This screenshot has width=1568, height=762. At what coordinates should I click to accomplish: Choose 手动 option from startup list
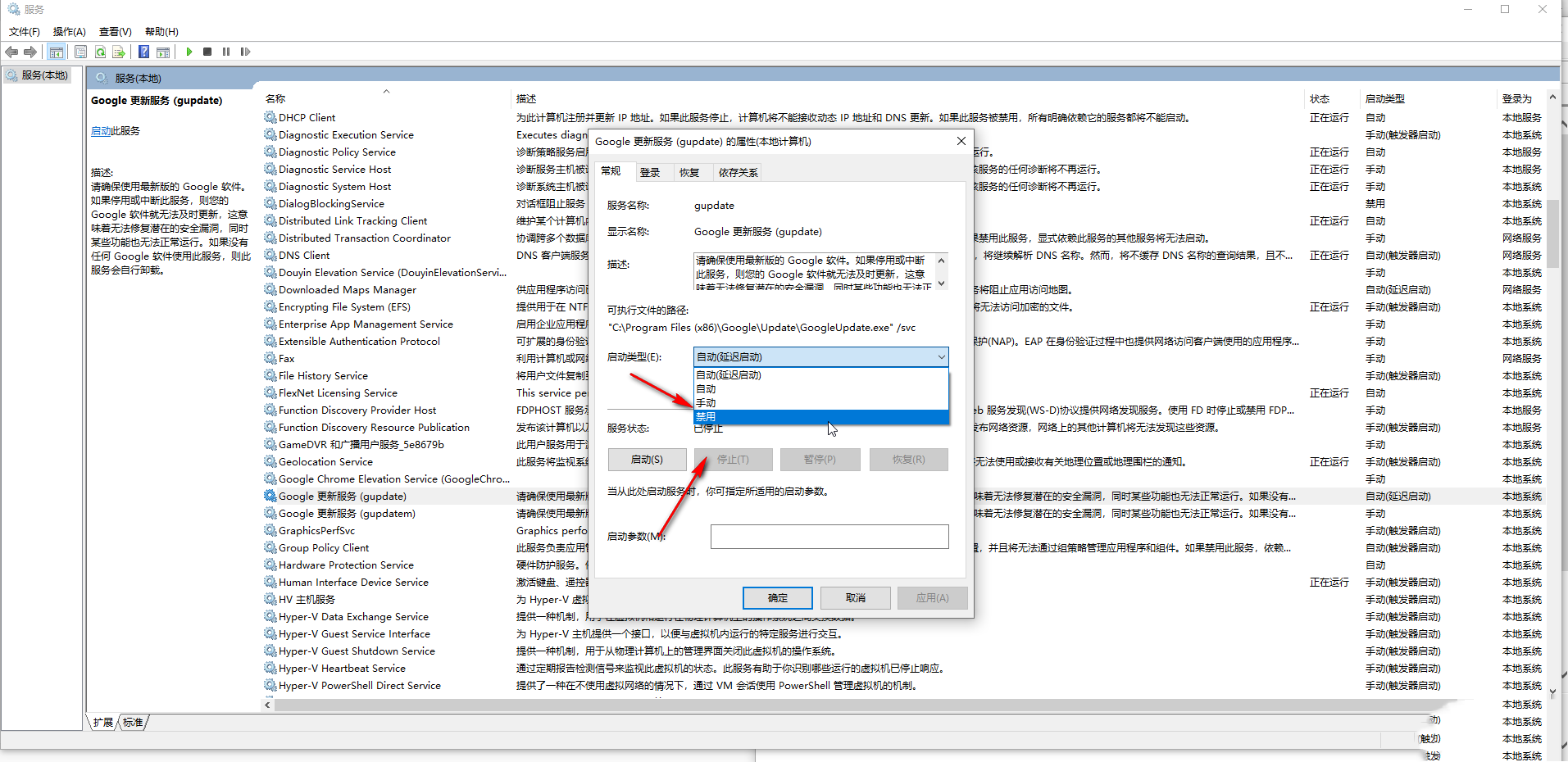(821, 403)
